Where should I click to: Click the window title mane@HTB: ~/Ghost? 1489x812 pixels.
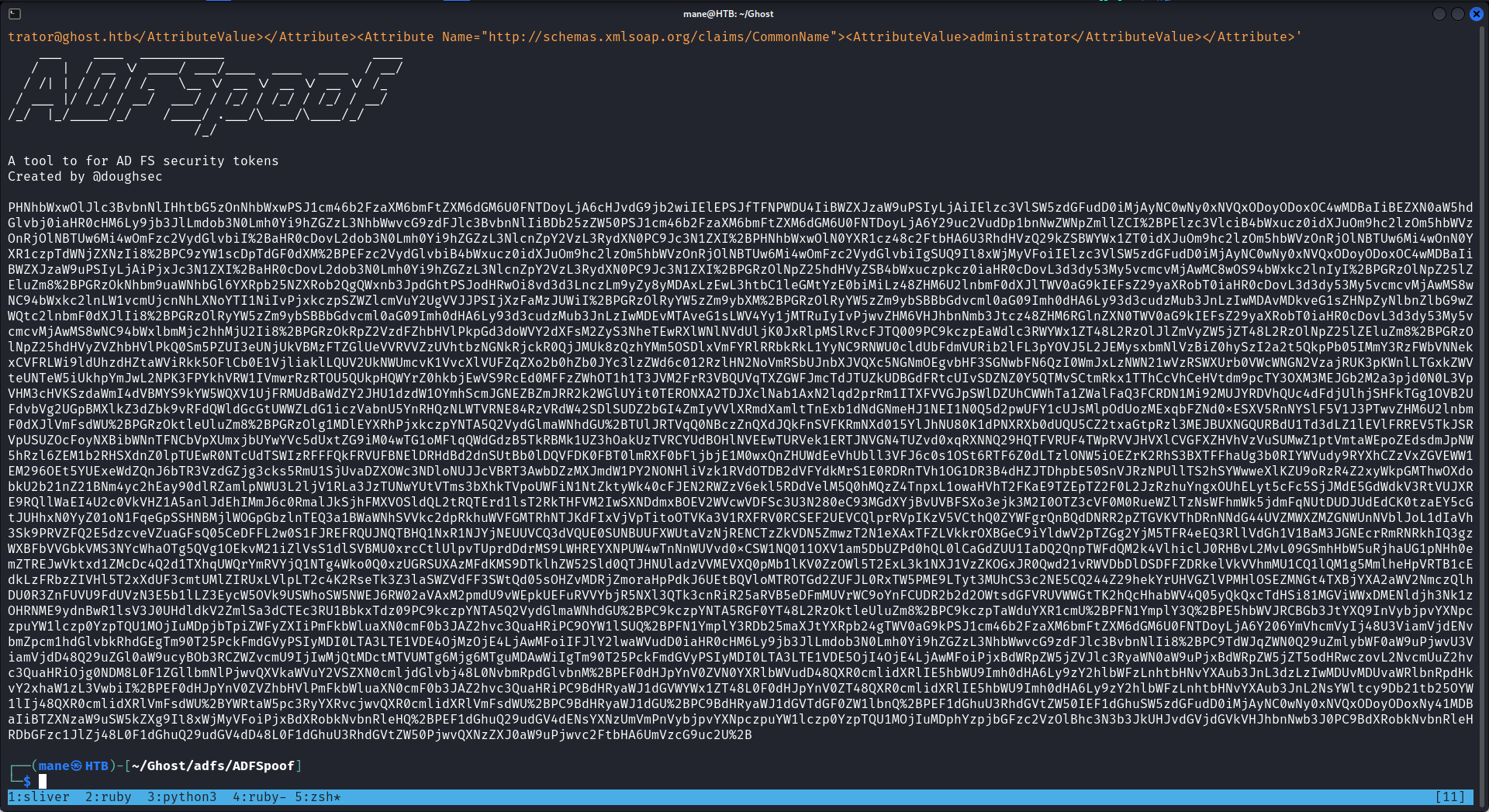(x=728, y=14)
